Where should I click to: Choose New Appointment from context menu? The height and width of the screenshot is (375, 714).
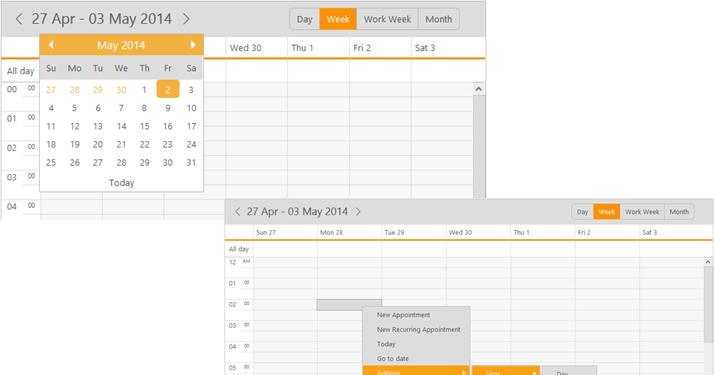(416, 315)
